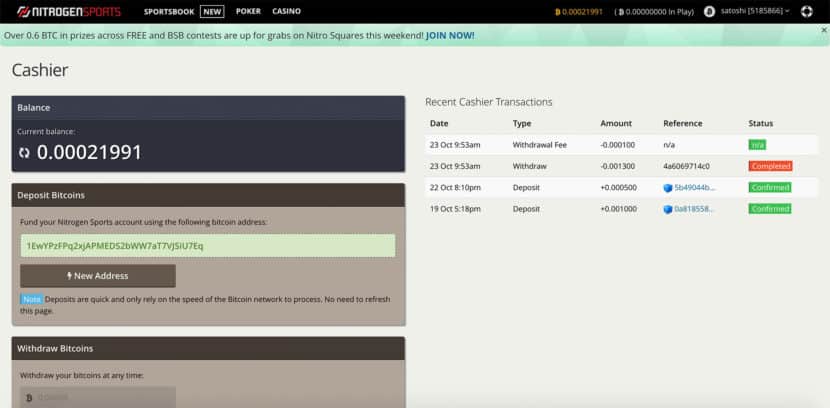Click the Deposit Bitcoins panel header
This screenshot has width=830, height=408.
coord(208,195)
